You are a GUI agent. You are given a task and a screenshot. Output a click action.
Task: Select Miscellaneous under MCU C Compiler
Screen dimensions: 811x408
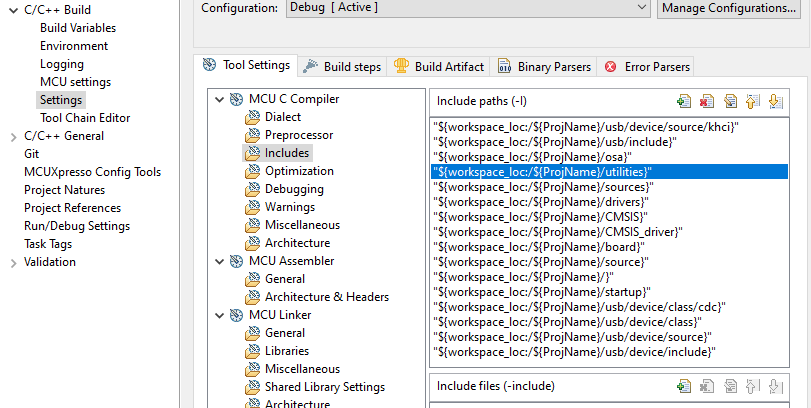pyautogui.click(x=303, y=225)
